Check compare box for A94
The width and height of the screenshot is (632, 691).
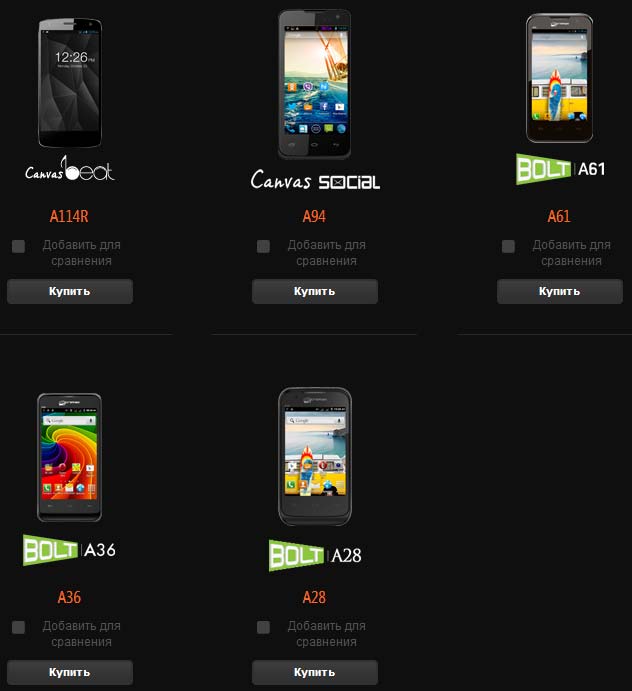pyautogui.click(x=264, y=246)
